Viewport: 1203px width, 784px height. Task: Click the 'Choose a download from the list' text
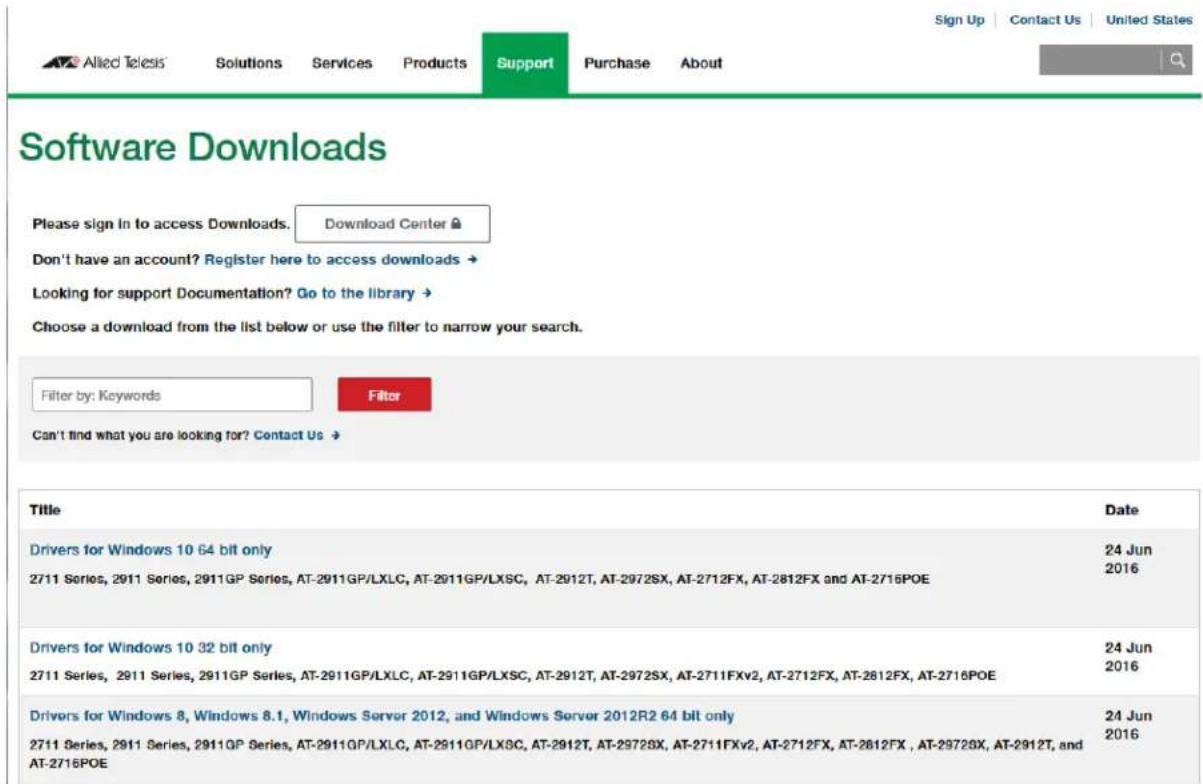(307, 327)
